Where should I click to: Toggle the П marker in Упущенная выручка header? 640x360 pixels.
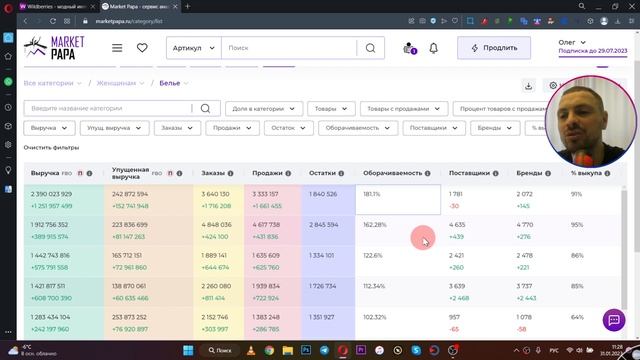pos(170,173)
